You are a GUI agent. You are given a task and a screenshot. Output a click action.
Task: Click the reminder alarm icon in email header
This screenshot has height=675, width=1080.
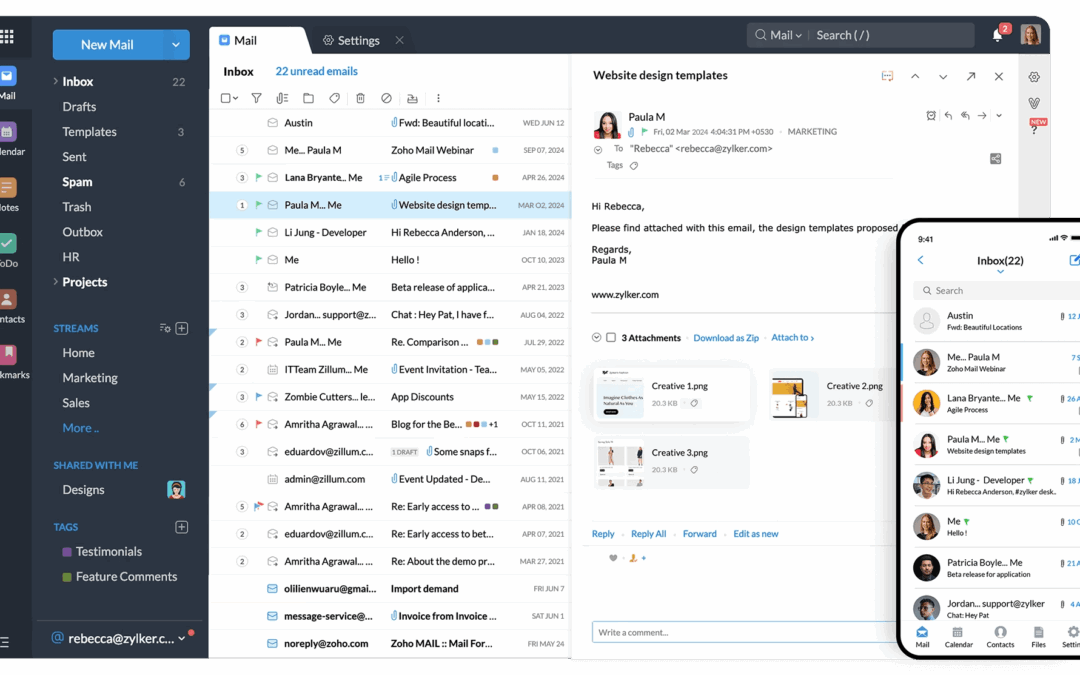tap(931, 116)
